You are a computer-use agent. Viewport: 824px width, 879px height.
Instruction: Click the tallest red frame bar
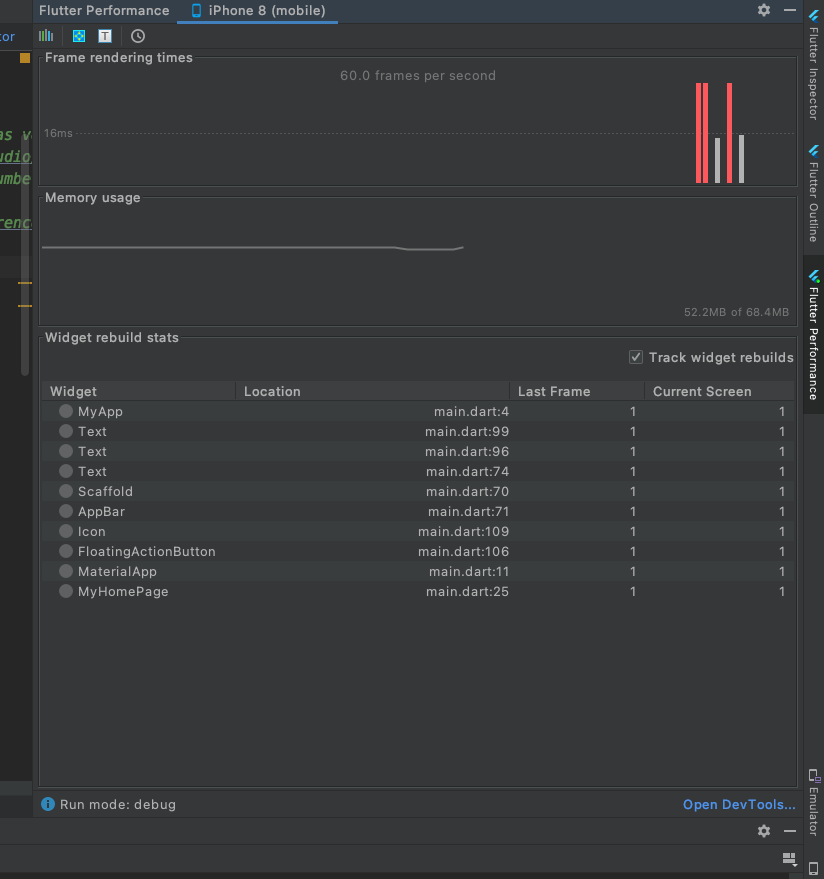699,133
